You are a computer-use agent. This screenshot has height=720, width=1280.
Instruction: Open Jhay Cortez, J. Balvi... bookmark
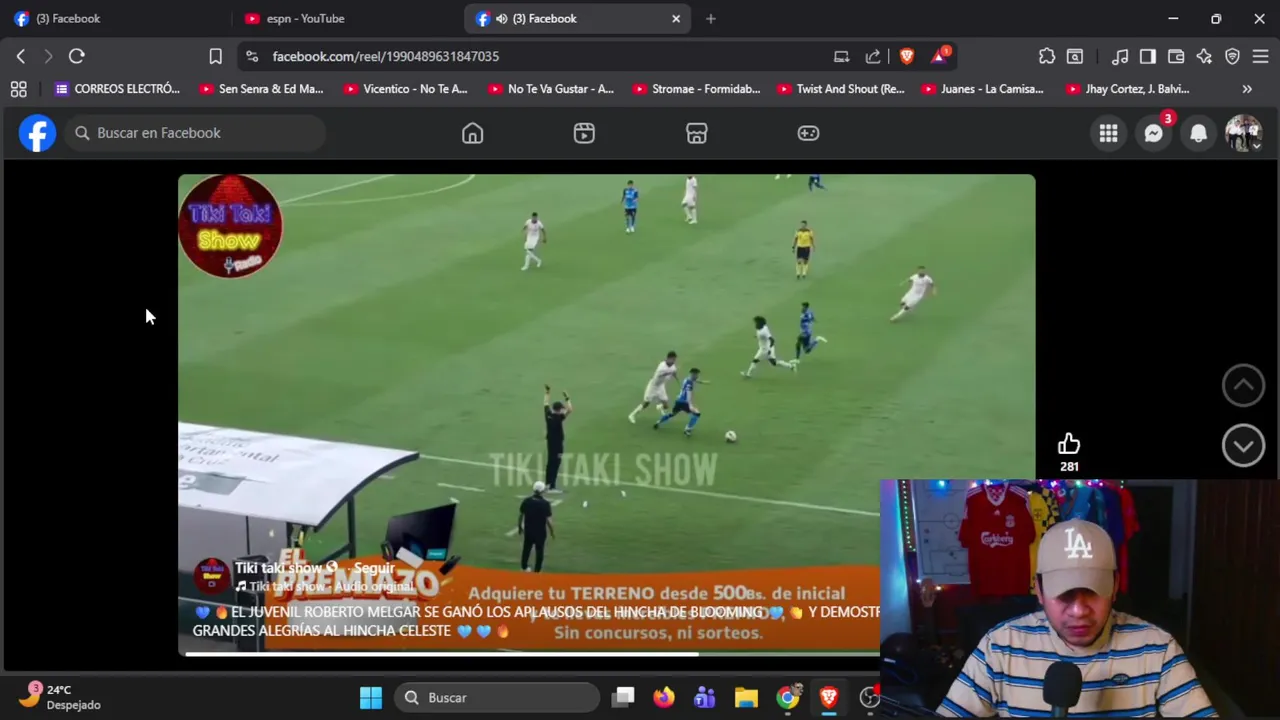point(1128,89)
